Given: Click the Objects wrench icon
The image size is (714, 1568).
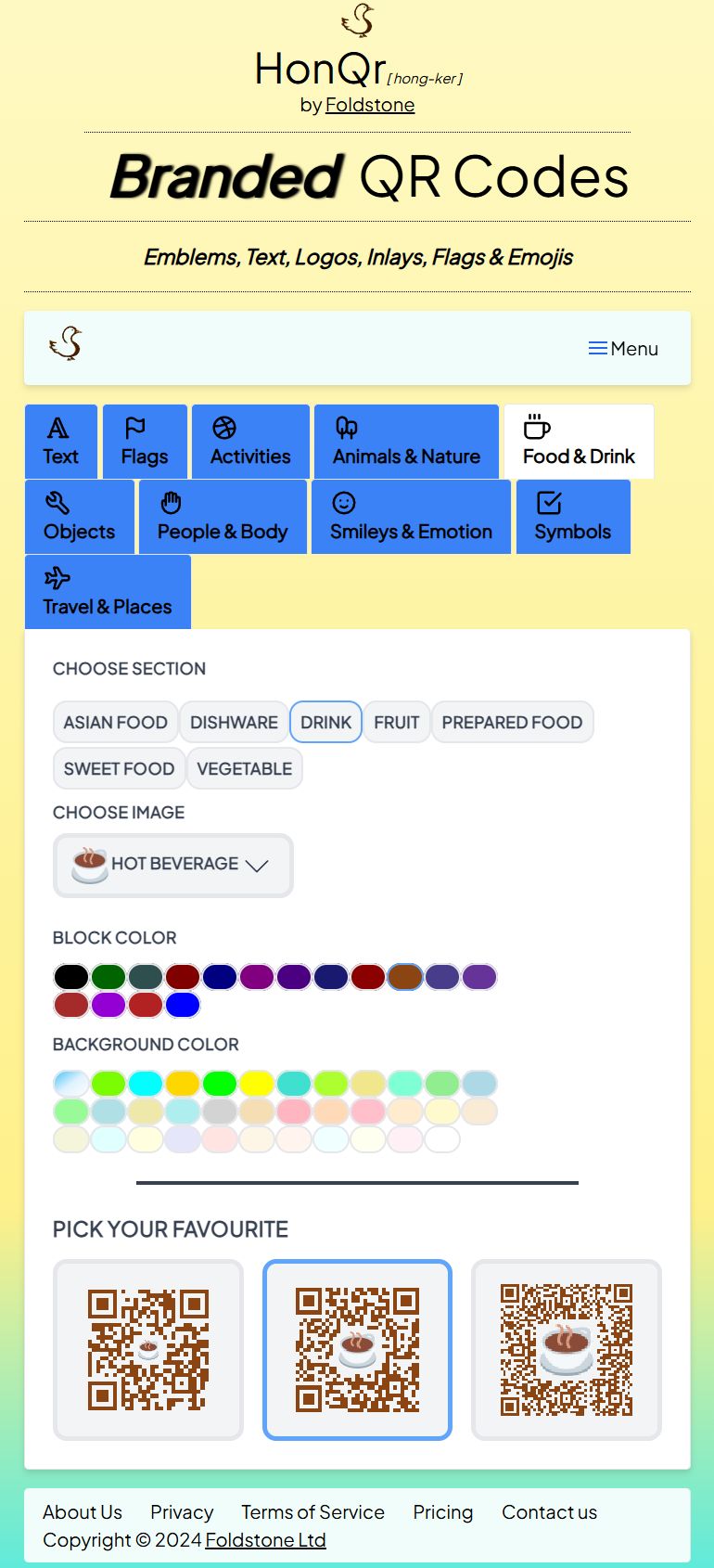Looking at the screenshot, I should click(57, 503).
